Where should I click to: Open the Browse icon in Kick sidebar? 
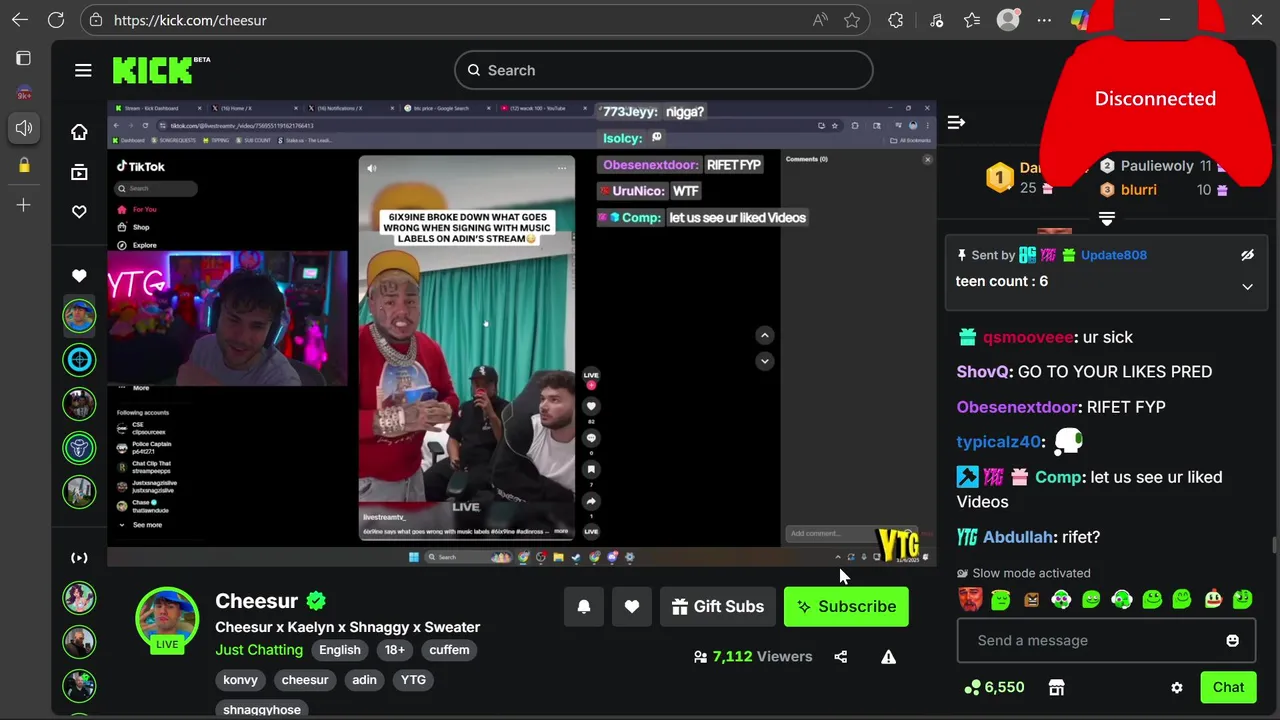pos(79,172)
